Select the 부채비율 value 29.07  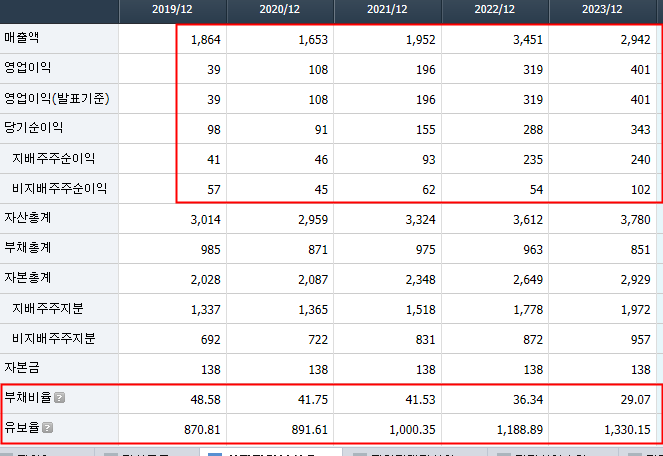635,400
